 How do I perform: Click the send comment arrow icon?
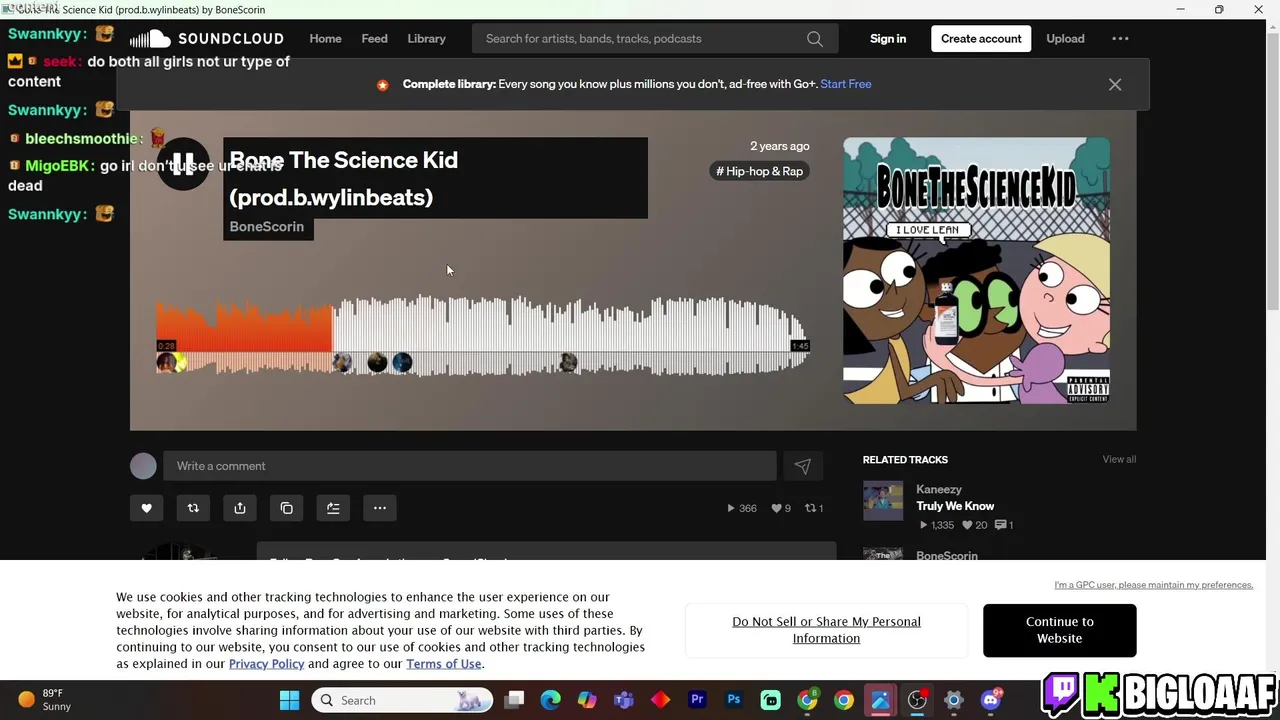pyautogui.click(x=802, y=466)
